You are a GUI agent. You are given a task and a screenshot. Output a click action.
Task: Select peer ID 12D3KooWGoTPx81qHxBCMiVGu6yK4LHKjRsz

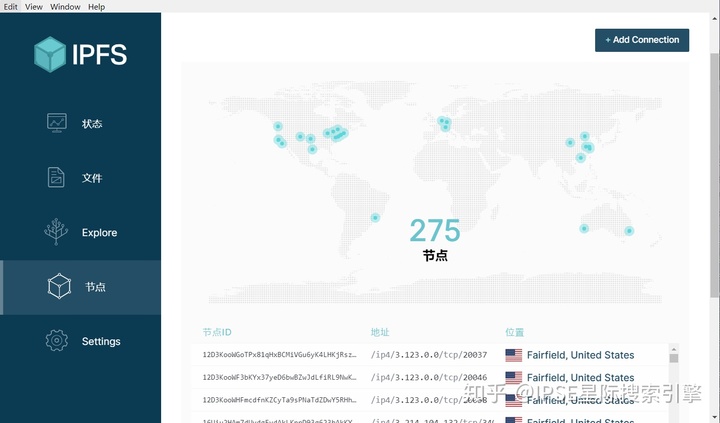pos(279,355)
